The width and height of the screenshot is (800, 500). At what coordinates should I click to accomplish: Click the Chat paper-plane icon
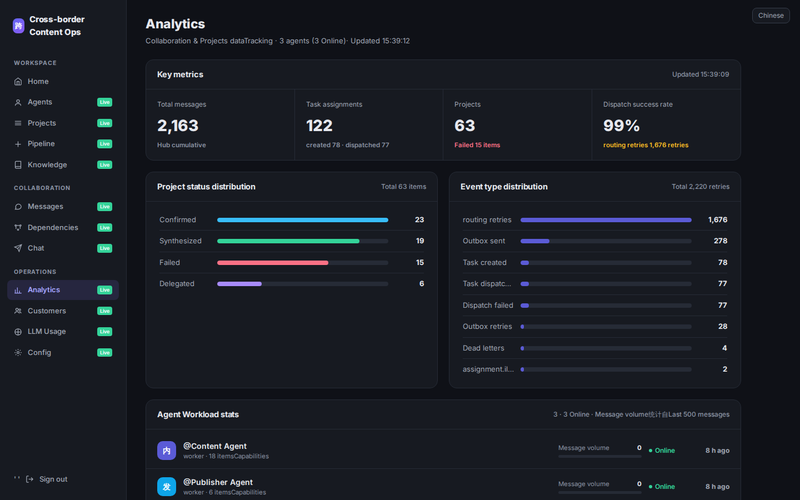(18, 248)
